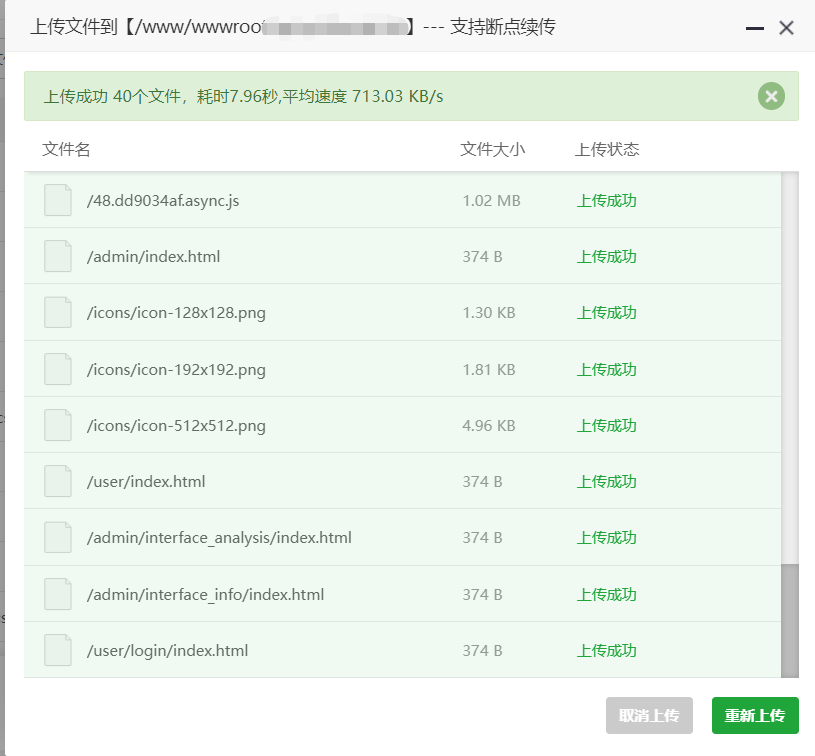Viewport: 815px width, 756px height.
Task: Click file icon for /48.dd9034af.async.js
Action: coord(58,201)
